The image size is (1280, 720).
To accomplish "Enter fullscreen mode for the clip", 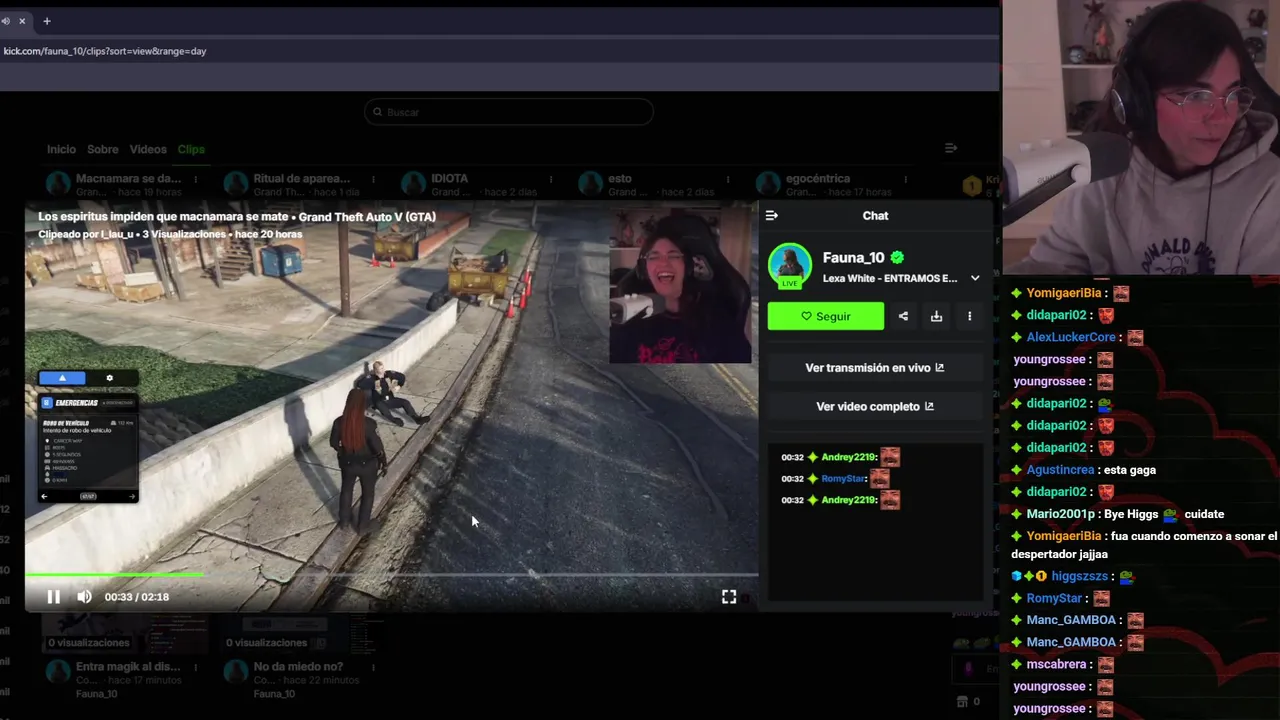I will pyautogui.click(x=729, y=597).
